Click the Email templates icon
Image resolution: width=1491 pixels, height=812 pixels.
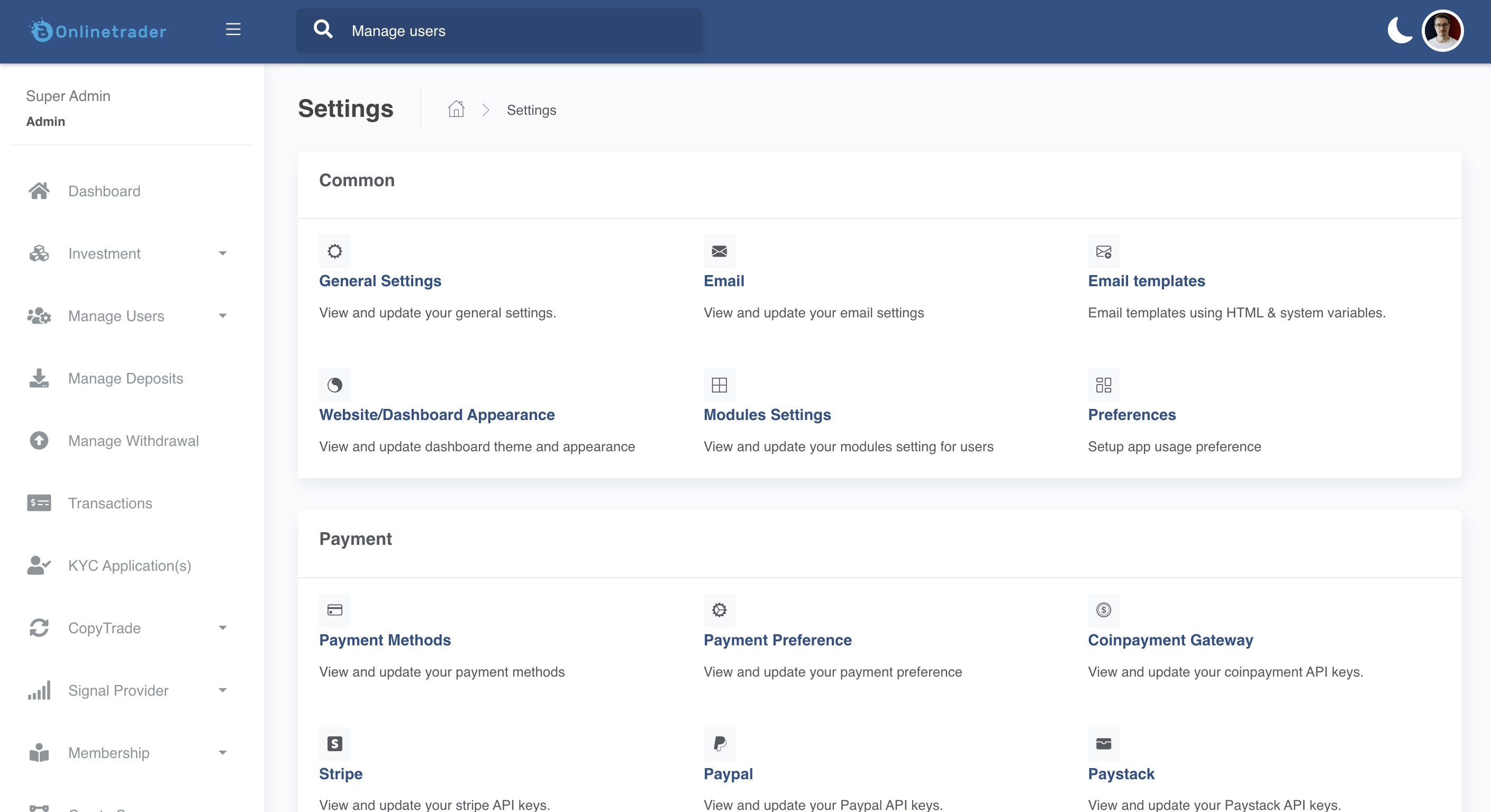click(1104, 251)
